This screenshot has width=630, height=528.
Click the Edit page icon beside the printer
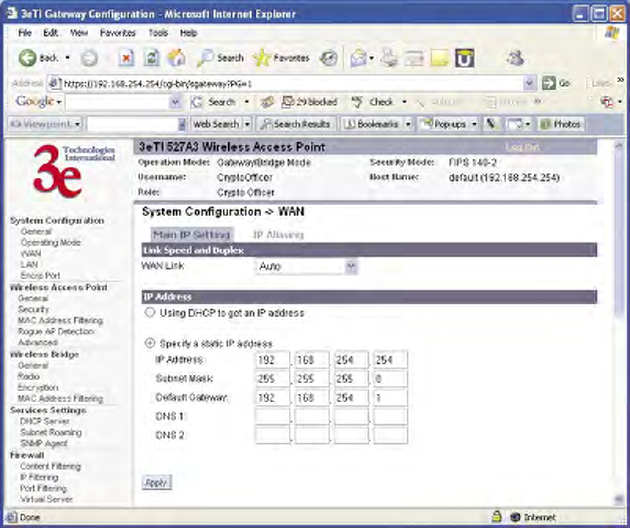pyautogui.click(x=414, y=59)
